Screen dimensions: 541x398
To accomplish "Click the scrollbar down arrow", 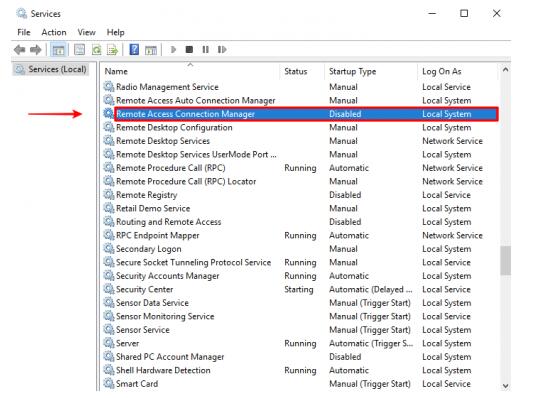I will point(505,386).
